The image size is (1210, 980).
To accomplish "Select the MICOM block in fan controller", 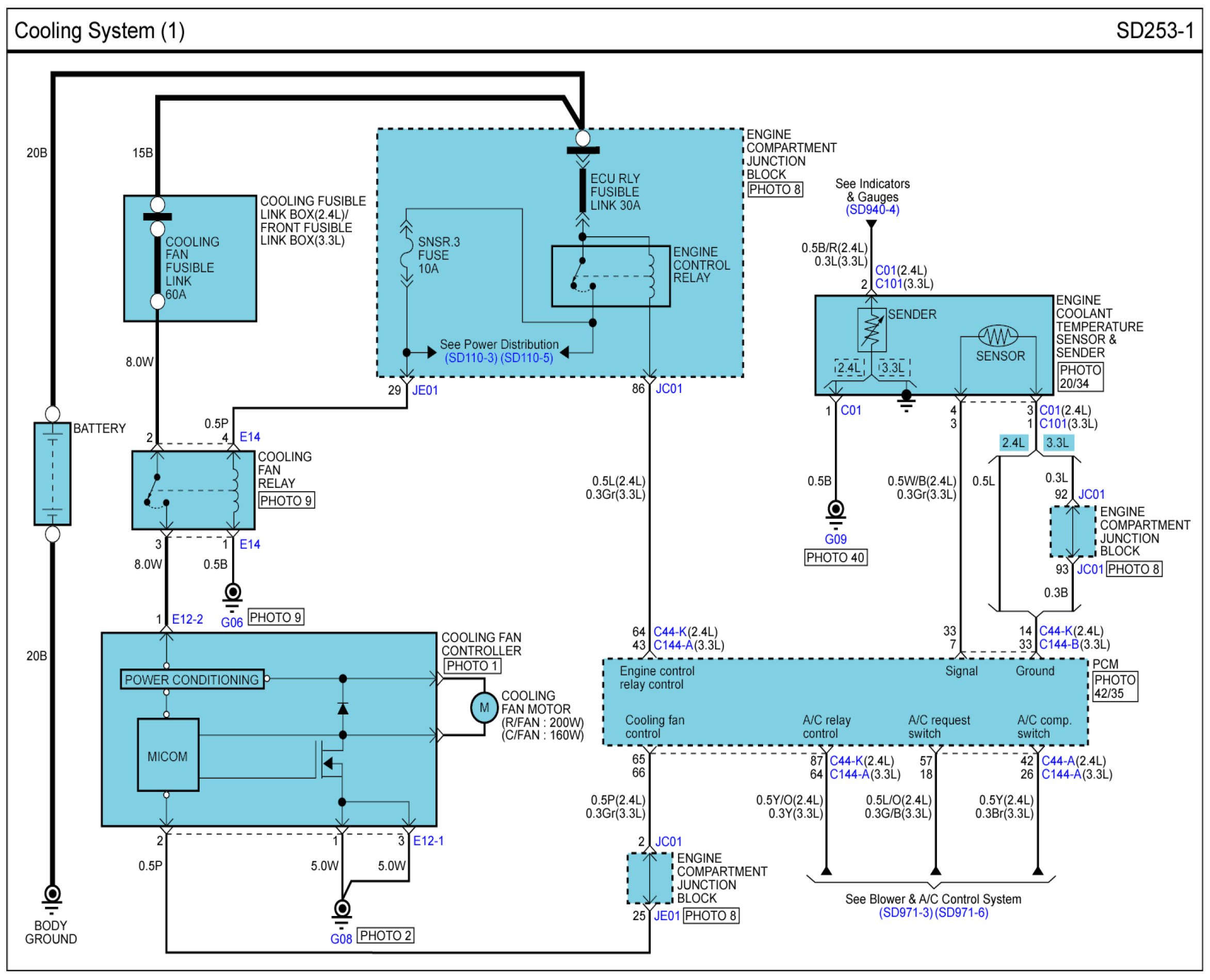I will [x=168, y=755].
